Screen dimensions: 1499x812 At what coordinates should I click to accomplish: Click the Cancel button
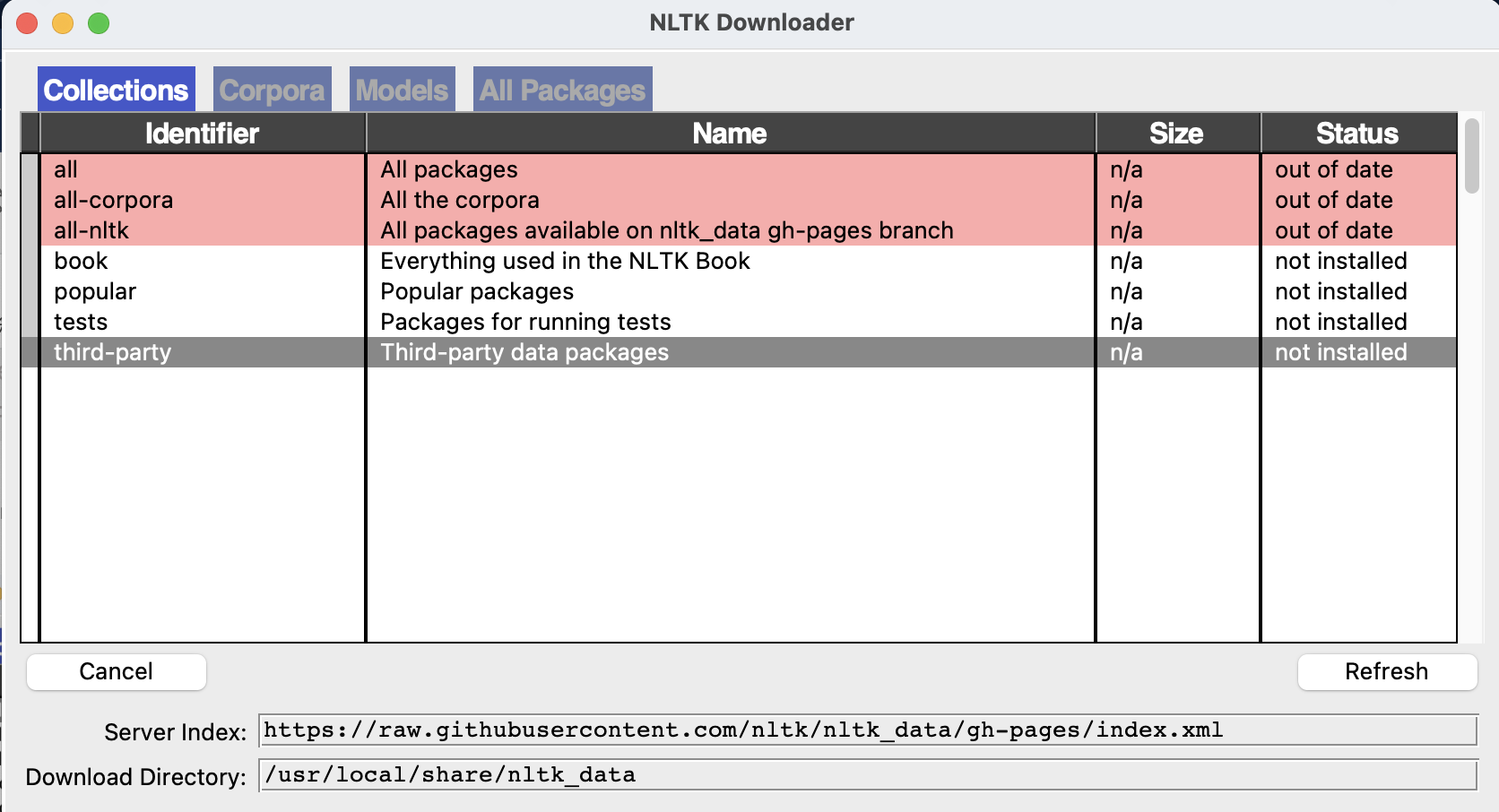(x=117, y=671)
